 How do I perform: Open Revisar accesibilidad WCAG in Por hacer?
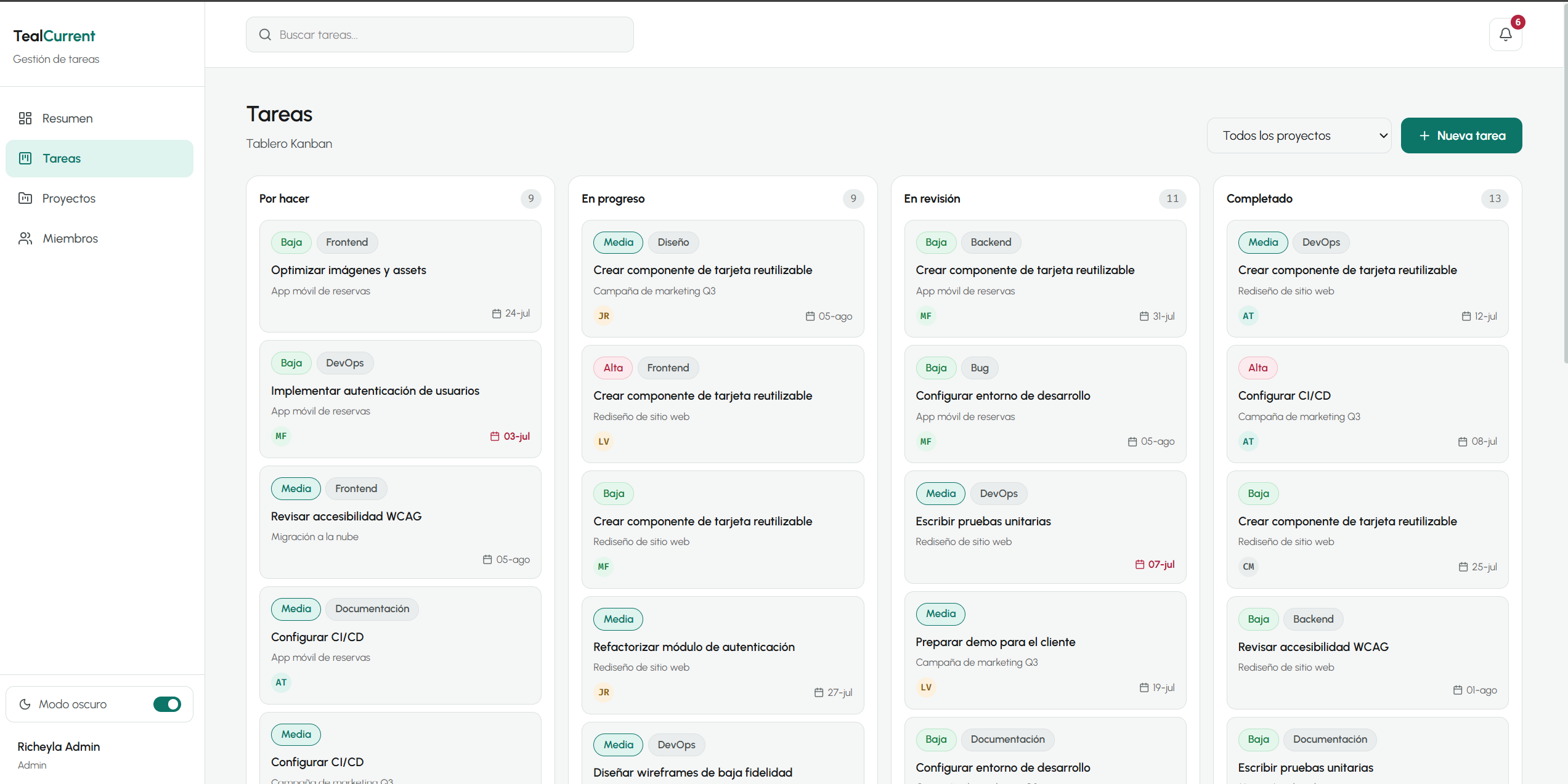pos(400,522)
